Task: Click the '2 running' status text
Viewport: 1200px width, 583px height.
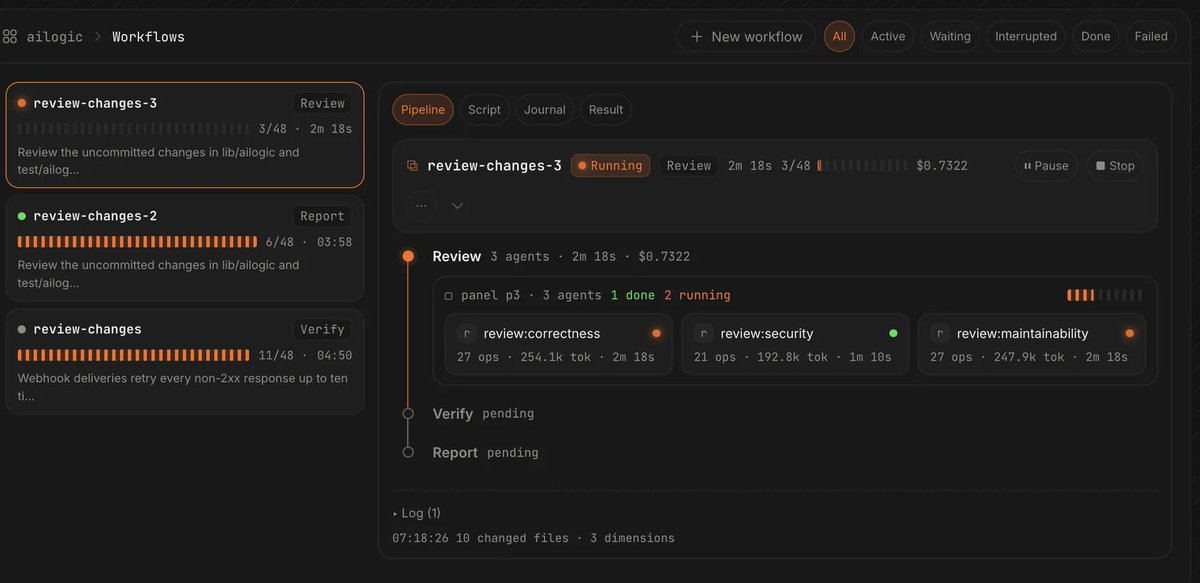Action: click(697, 296)
